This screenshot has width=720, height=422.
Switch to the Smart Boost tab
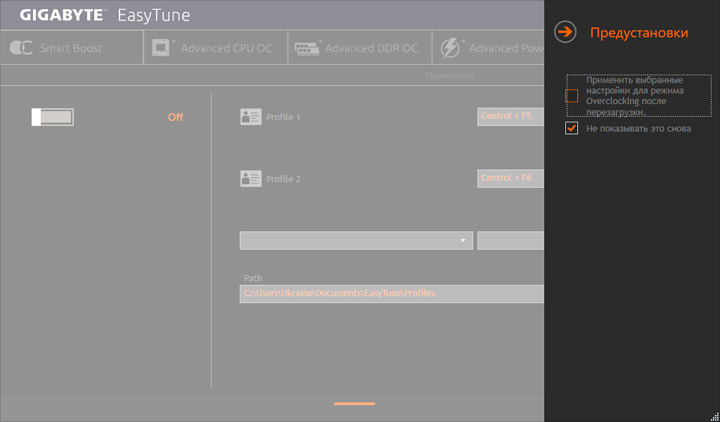point(72,47)
